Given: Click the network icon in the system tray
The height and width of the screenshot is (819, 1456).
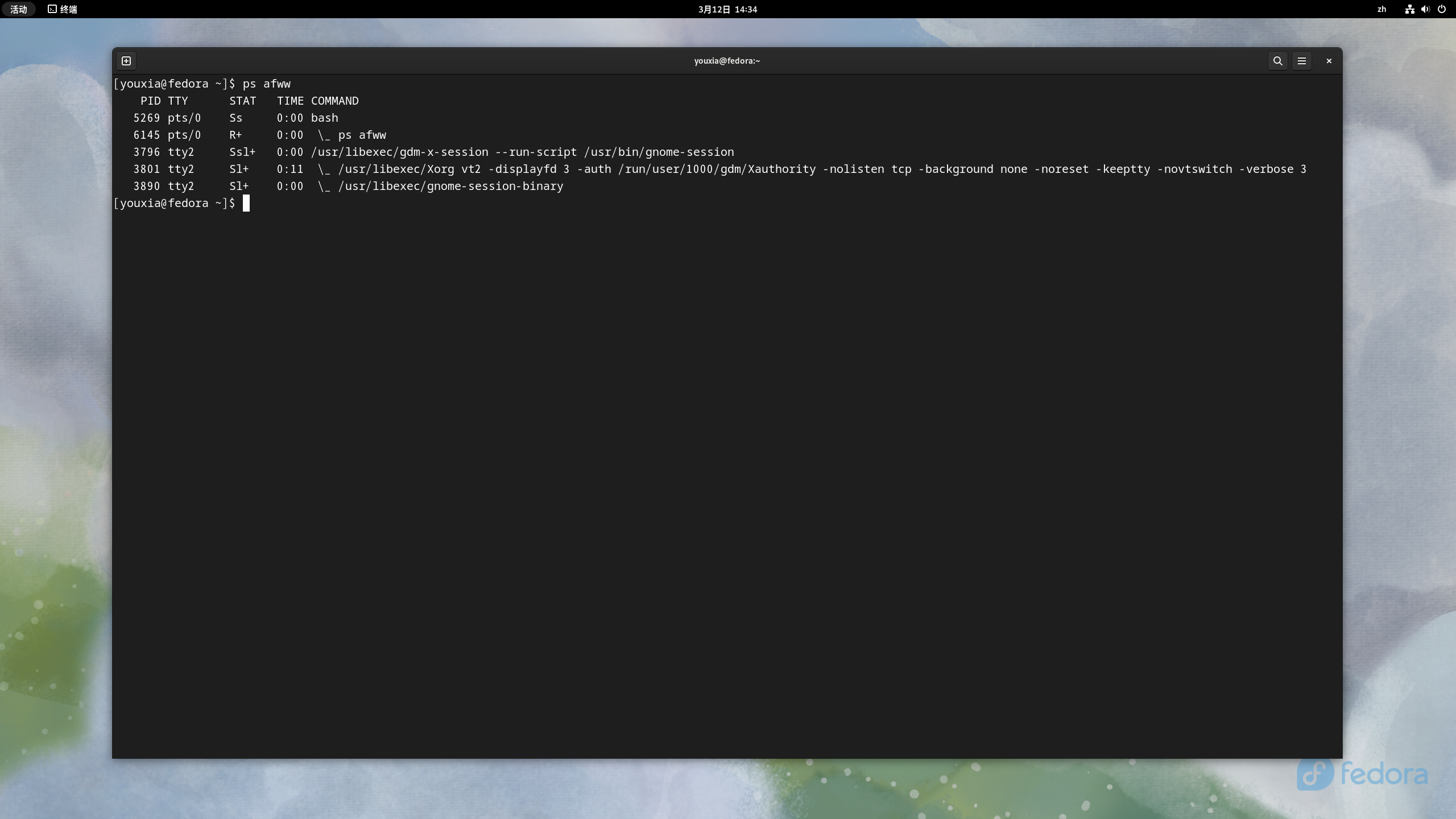Looking at the screenshot, I should point(1409,9).
